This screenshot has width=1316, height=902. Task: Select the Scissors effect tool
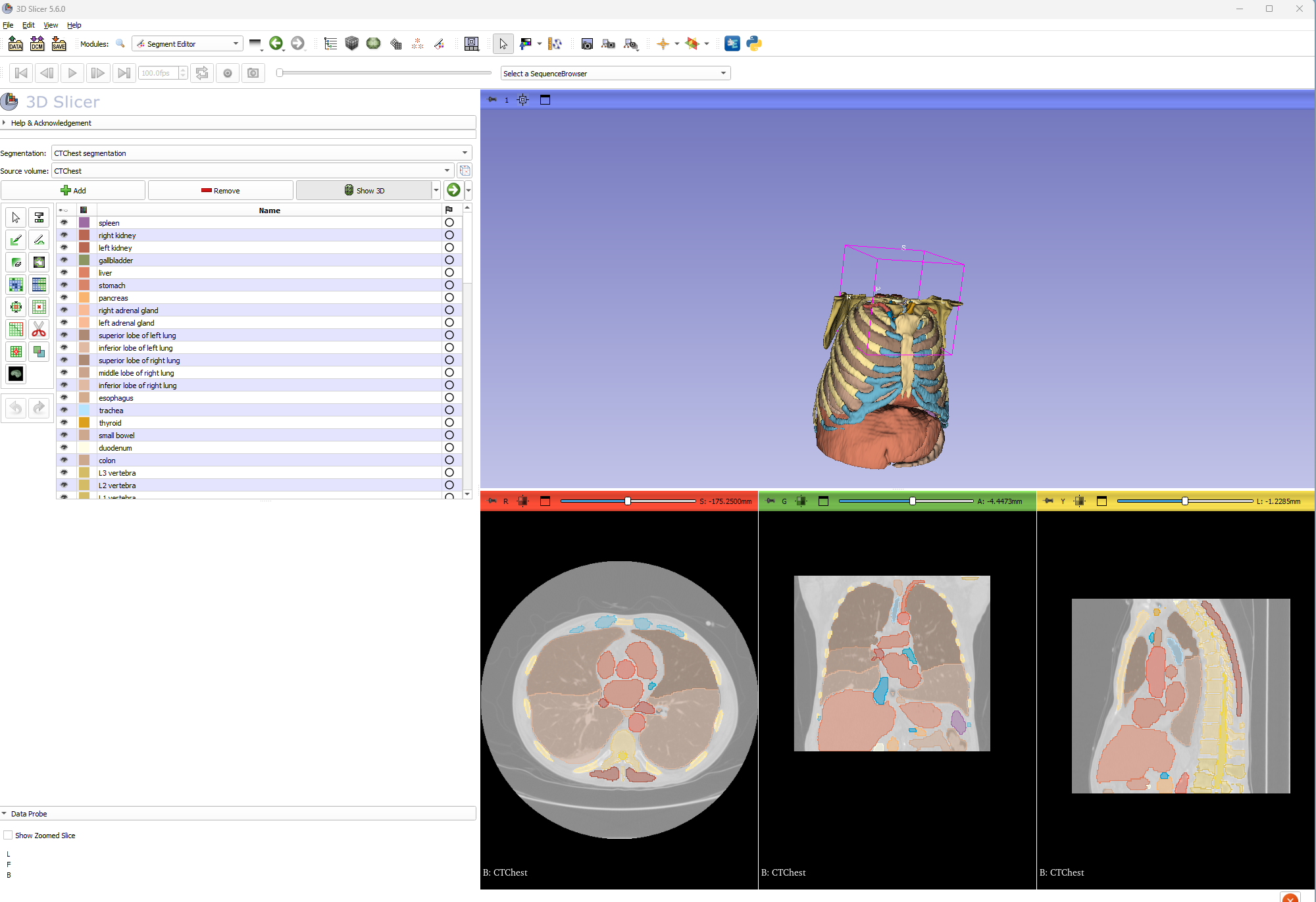[x=39, y=330]
